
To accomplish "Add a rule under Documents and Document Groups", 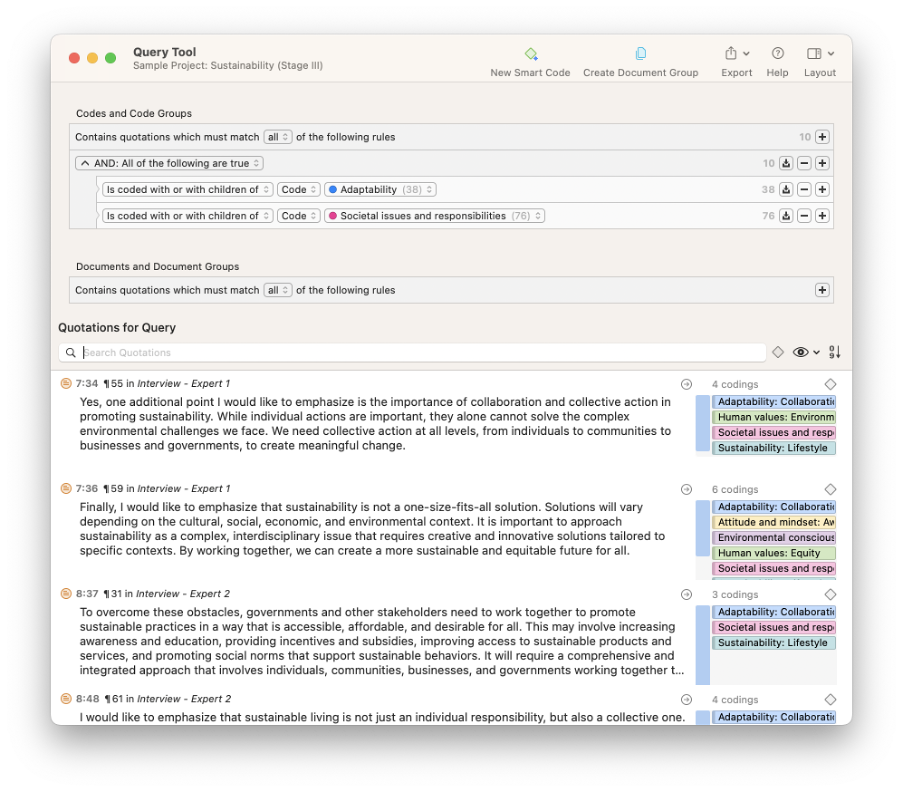I will (822, 291).
